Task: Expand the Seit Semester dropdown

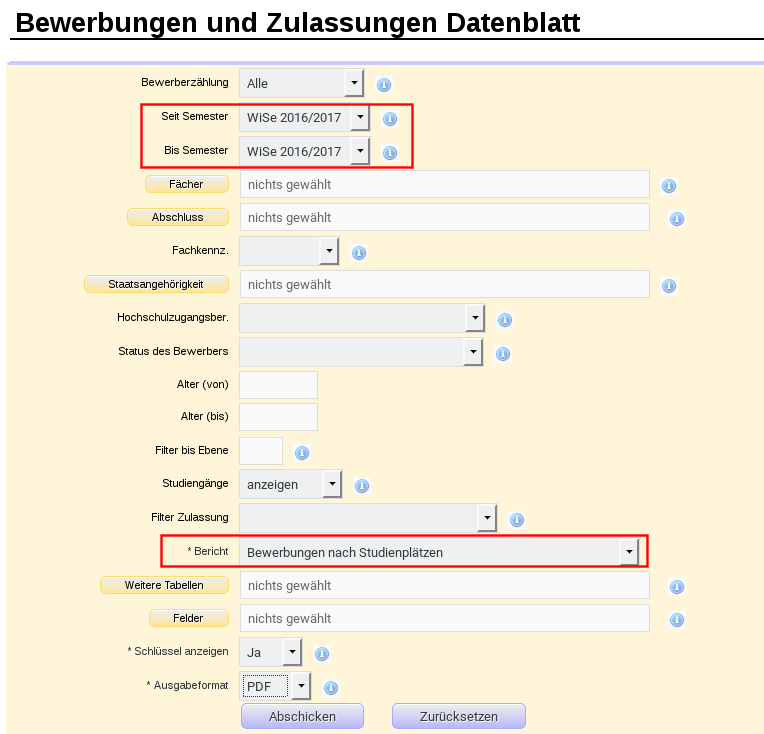Action: [x=304, y=118]
